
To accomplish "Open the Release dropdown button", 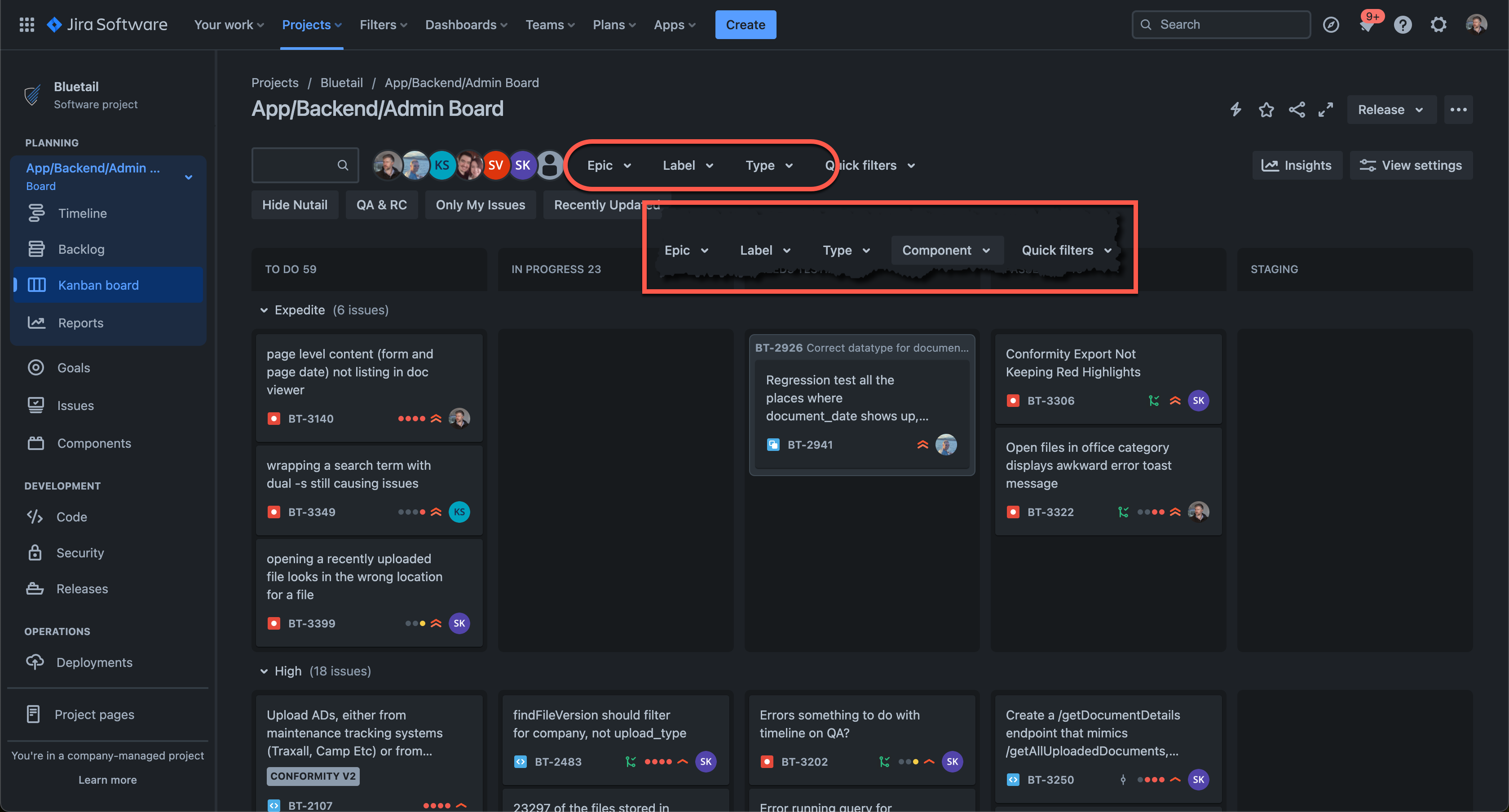I will (1391, 110).
